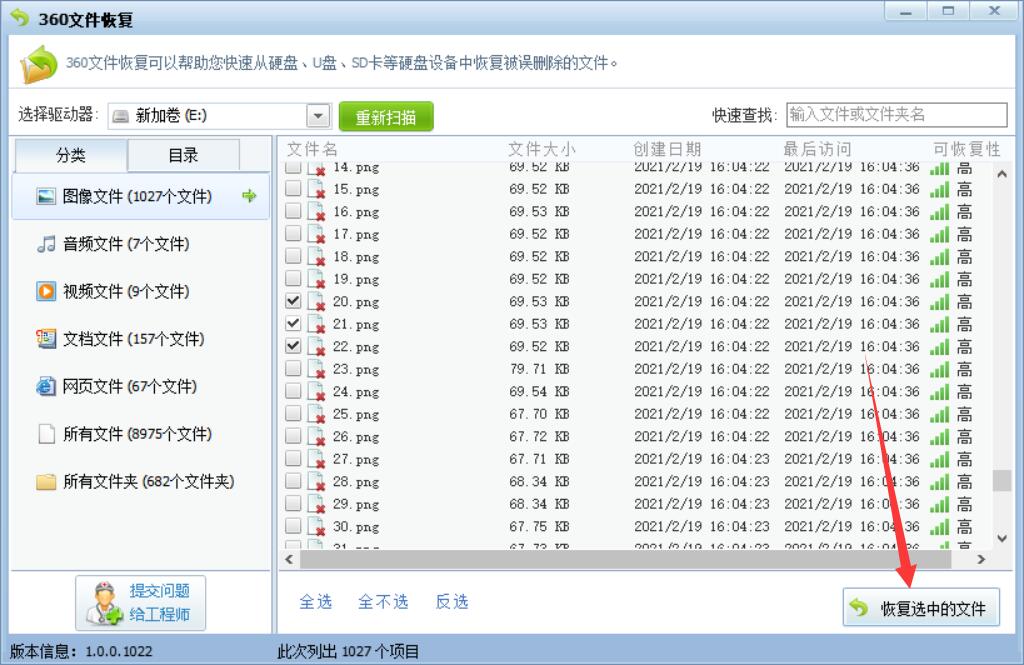Click the dropdown arrow beside 重新扫描
Screen dimensions: 1024x665
[x=320, y=114]
